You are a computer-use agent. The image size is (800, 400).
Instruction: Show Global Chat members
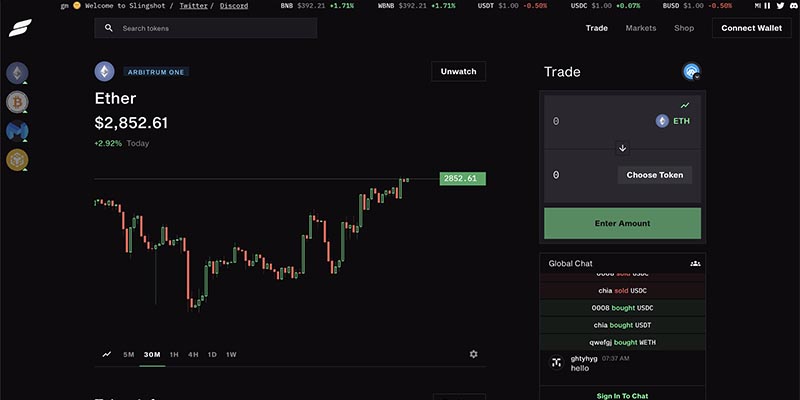(695, 263)
